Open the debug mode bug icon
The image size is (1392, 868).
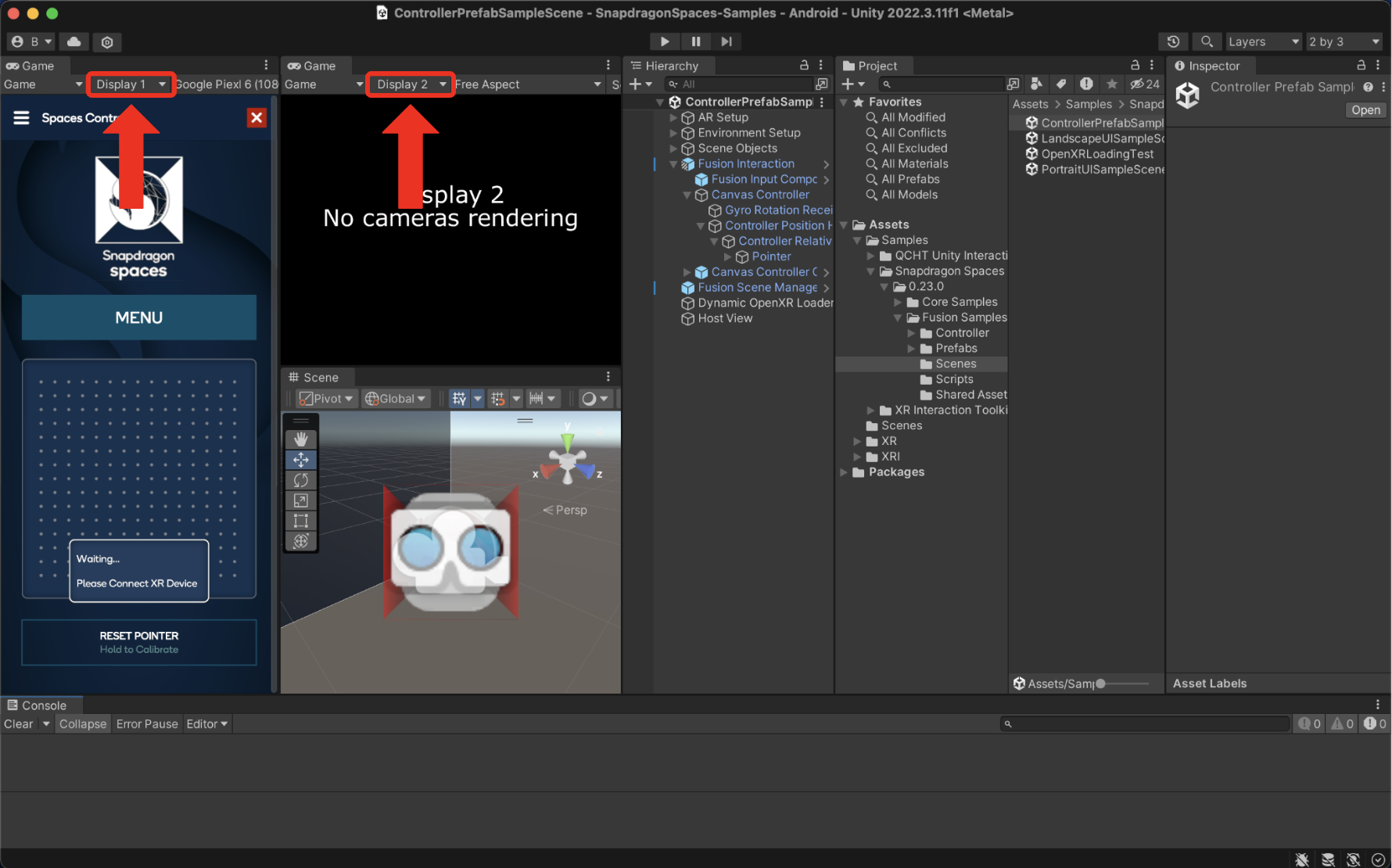tap(1302, 859)
